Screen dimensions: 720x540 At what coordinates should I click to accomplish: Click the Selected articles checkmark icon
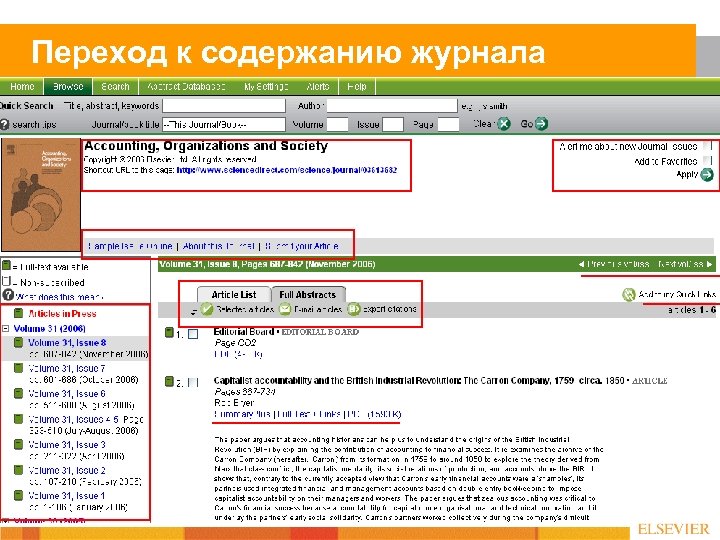pyautogui.click(x=207, y=309)
